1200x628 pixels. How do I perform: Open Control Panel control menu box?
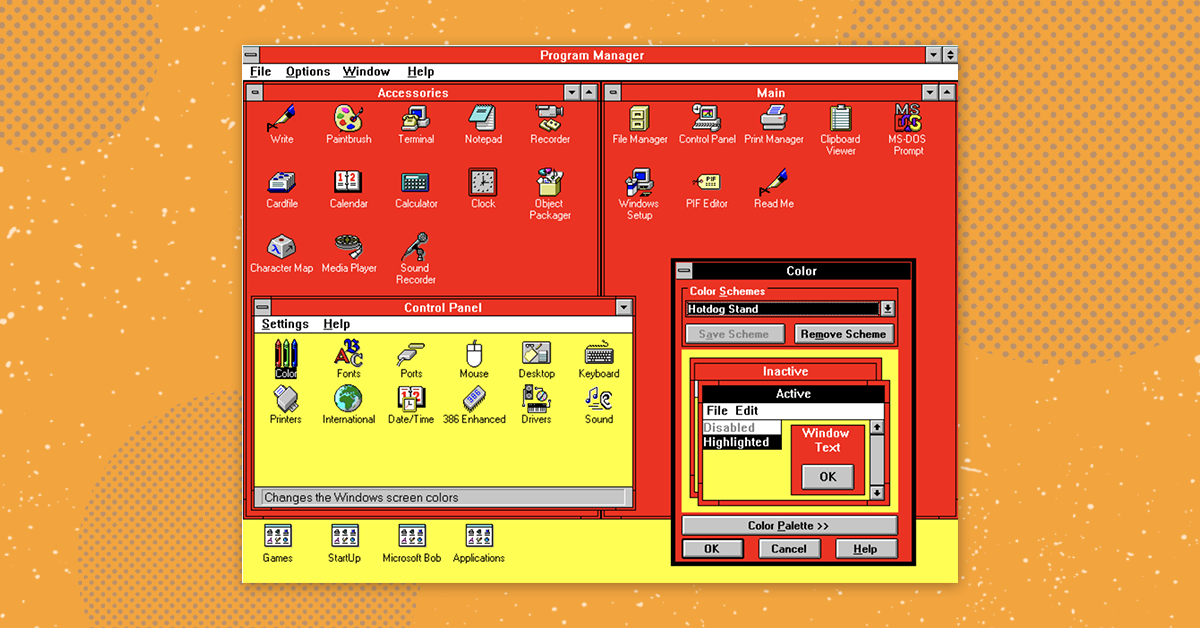click(263, 307)
